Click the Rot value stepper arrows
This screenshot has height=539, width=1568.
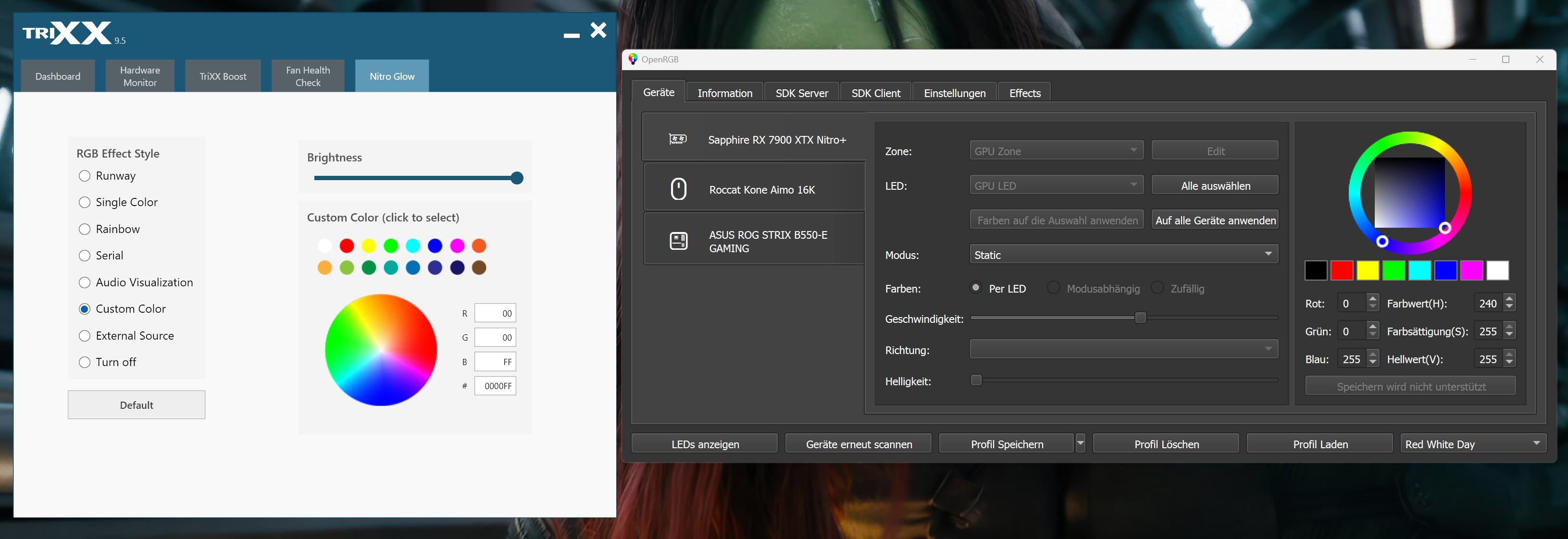click(1373, 303)
